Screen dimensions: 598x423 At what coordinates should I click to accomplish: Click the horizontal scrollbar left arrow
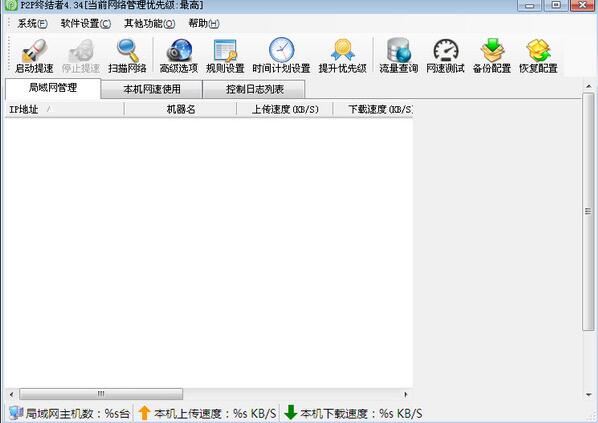click(11, 394)
